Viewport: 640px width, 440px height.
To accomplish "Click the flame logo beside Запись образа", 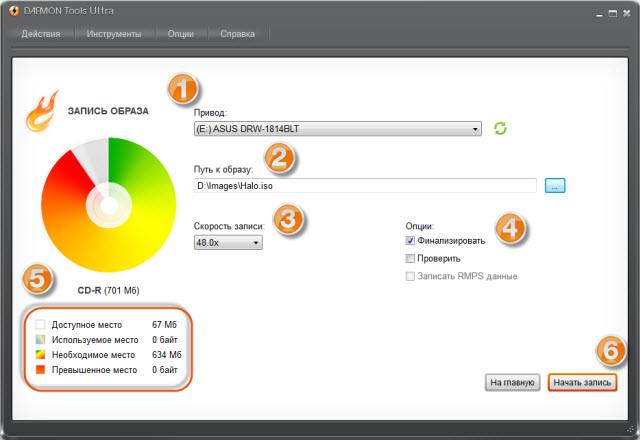I will [42, 111].
